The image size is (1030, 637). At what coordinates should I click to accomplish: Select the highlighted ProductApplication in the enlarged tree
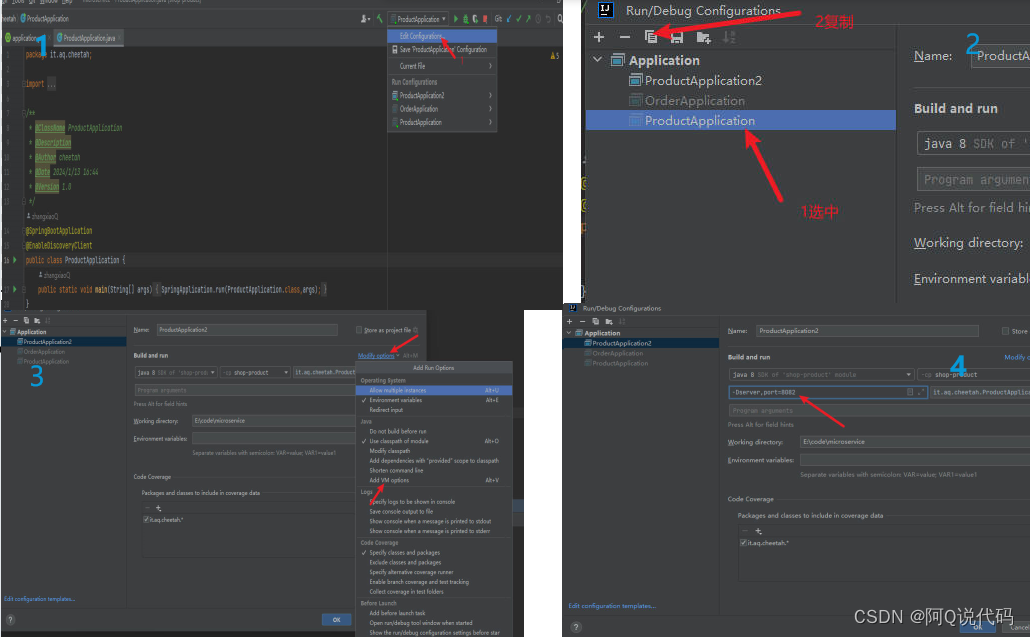(740, 120)
